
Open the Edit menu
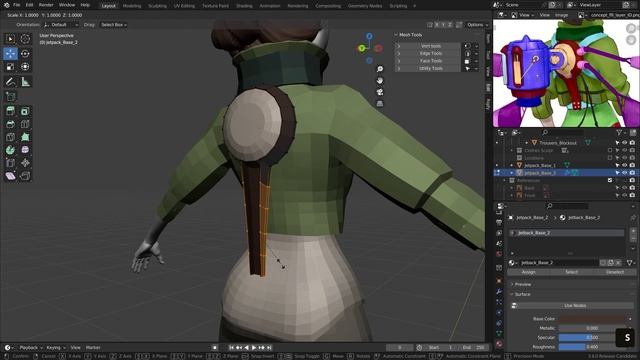click(29, 5)
